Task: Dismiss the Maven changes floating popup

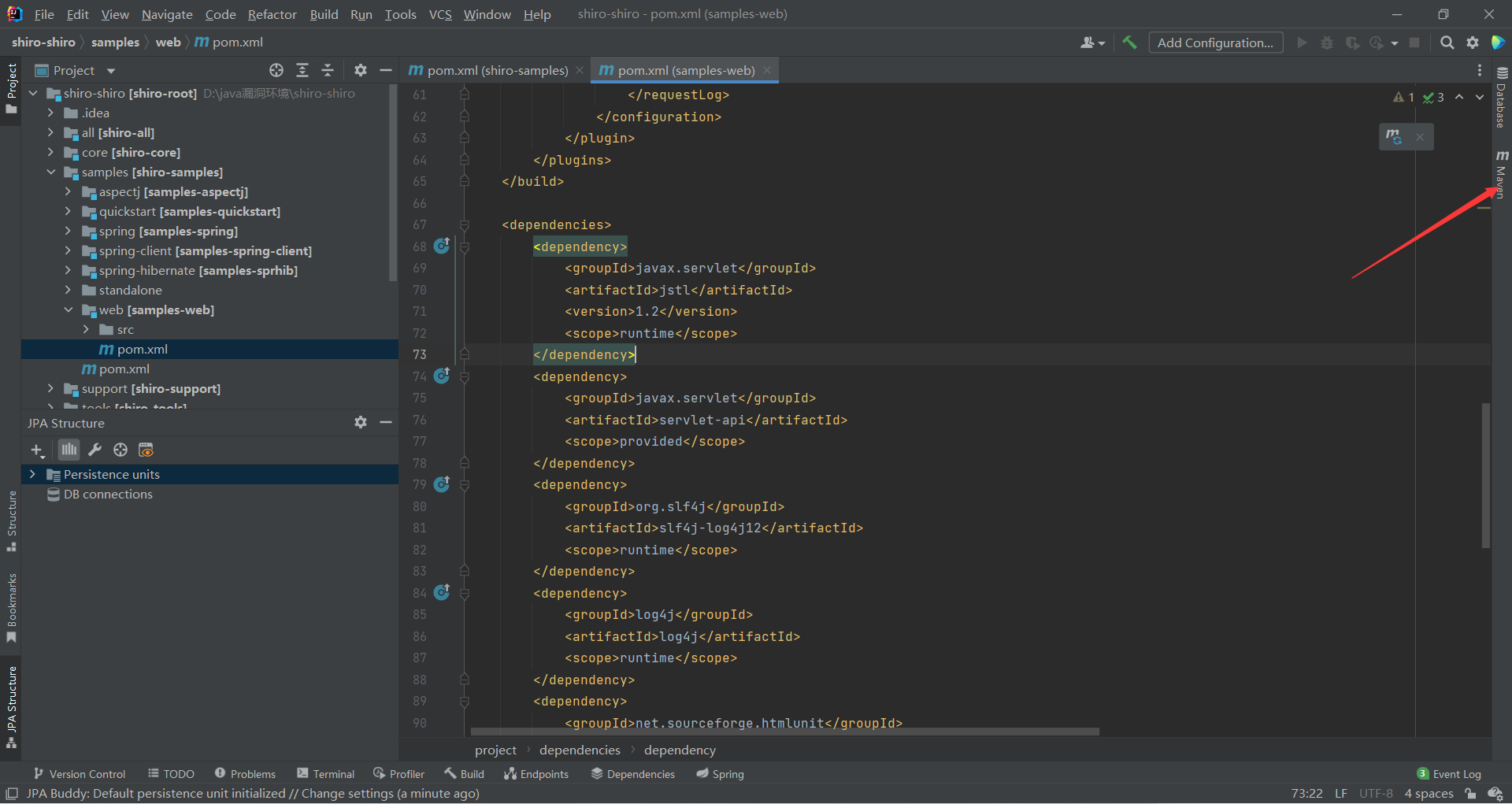Action: tap(1420, 137)
